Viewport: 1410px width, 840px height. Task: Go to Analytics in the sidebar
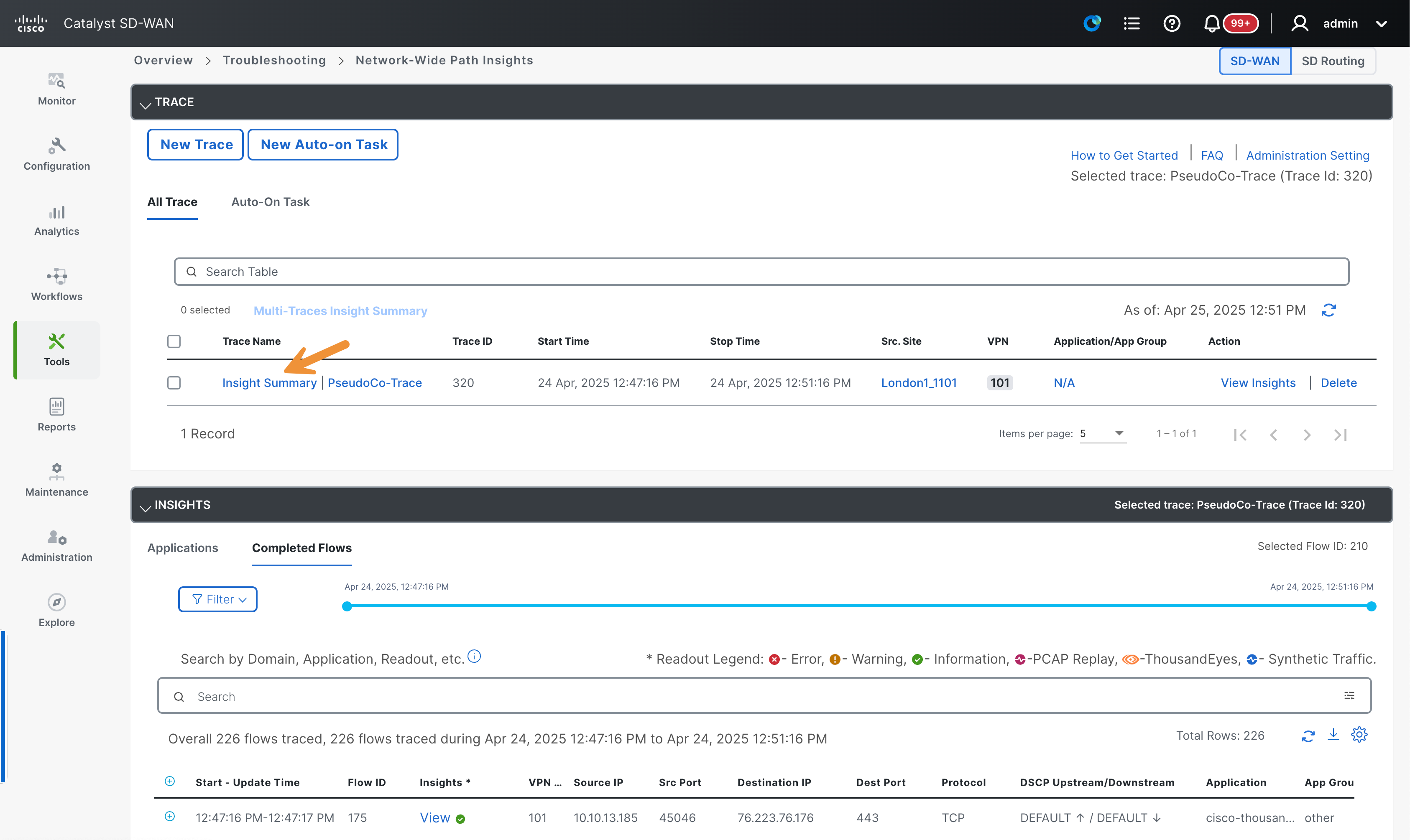(x=56, y=220)
